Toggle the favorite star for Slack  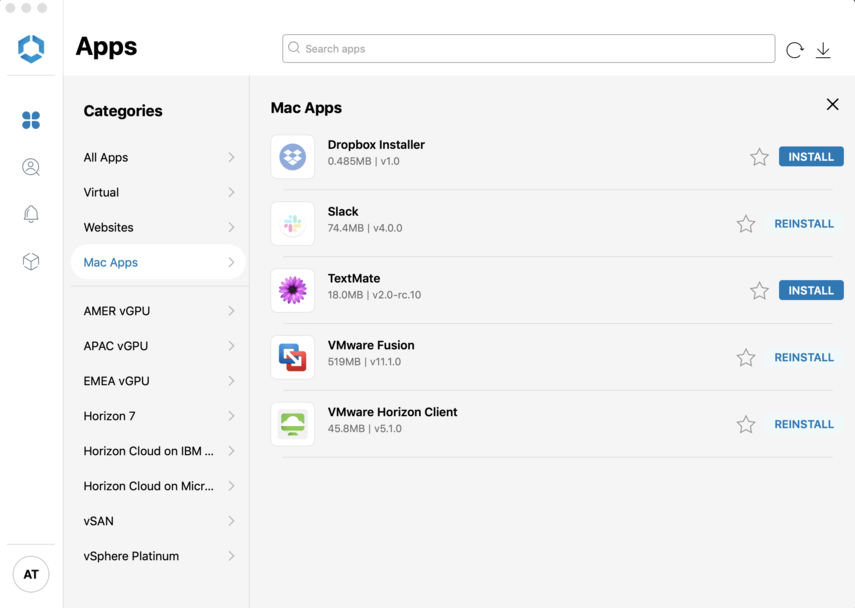pos(746,224)
